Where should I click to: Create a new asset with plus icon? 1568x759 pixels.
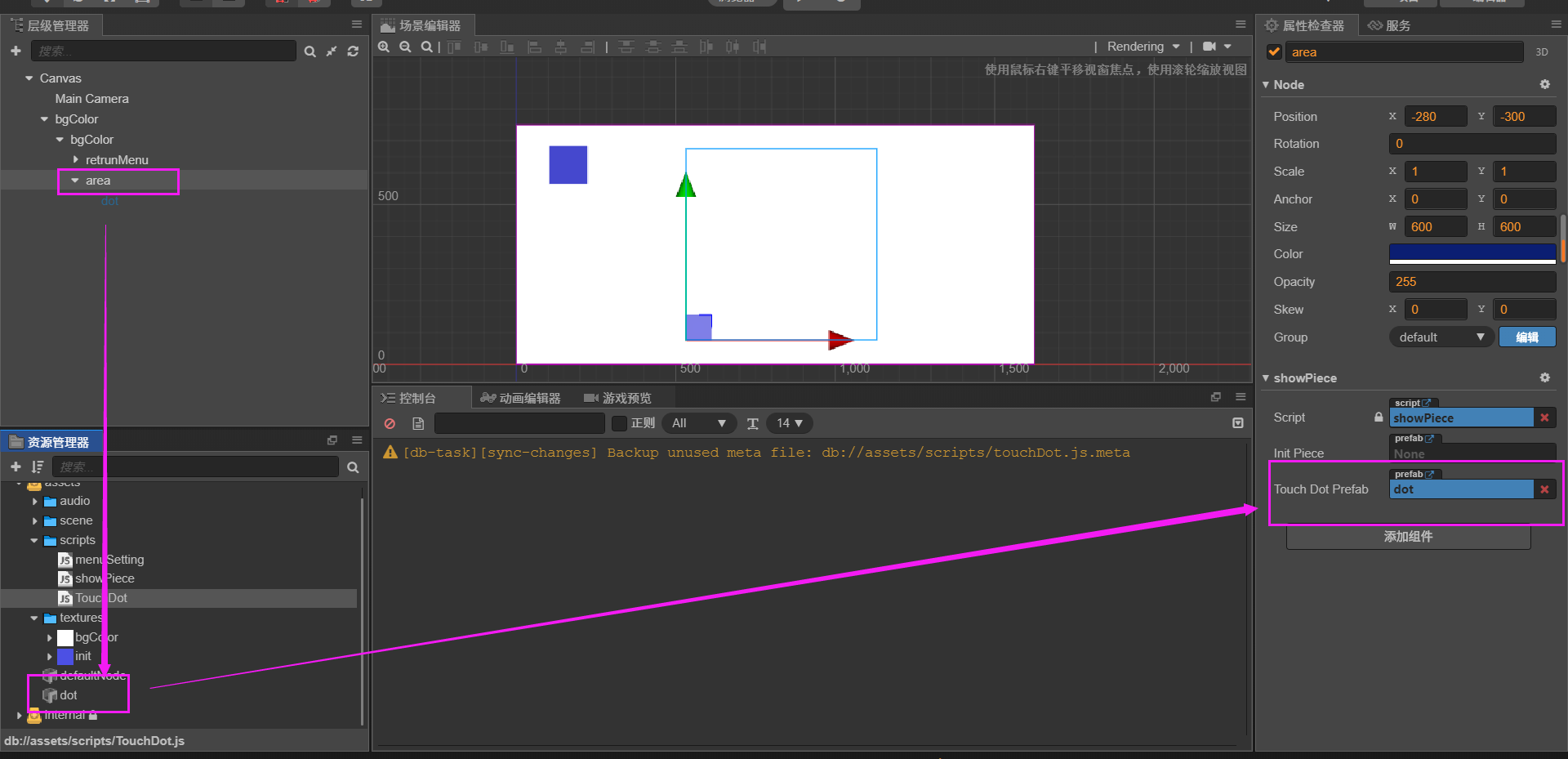(16, 467)
